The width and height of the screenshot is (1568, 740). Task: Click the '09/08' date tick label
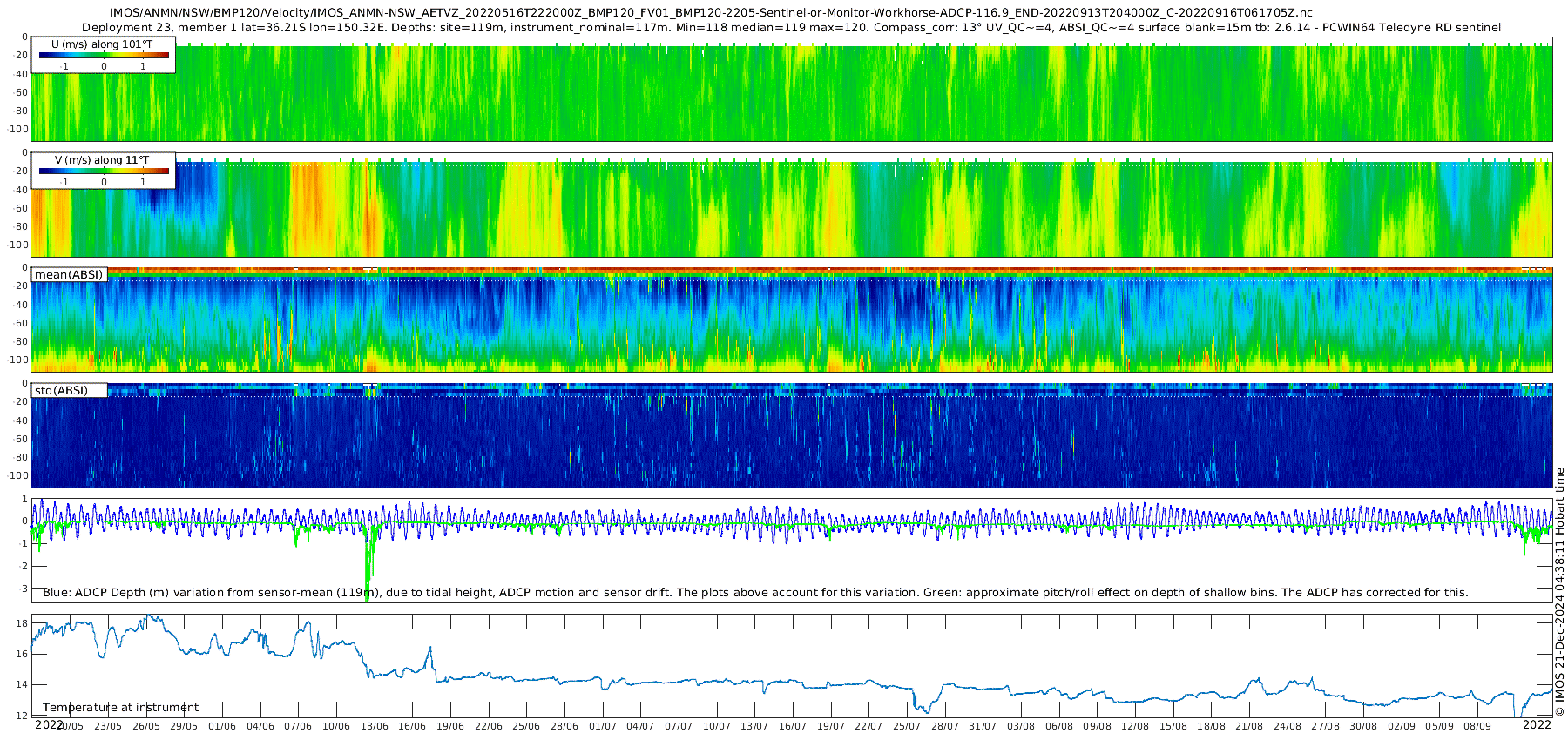coord(1097,726)
